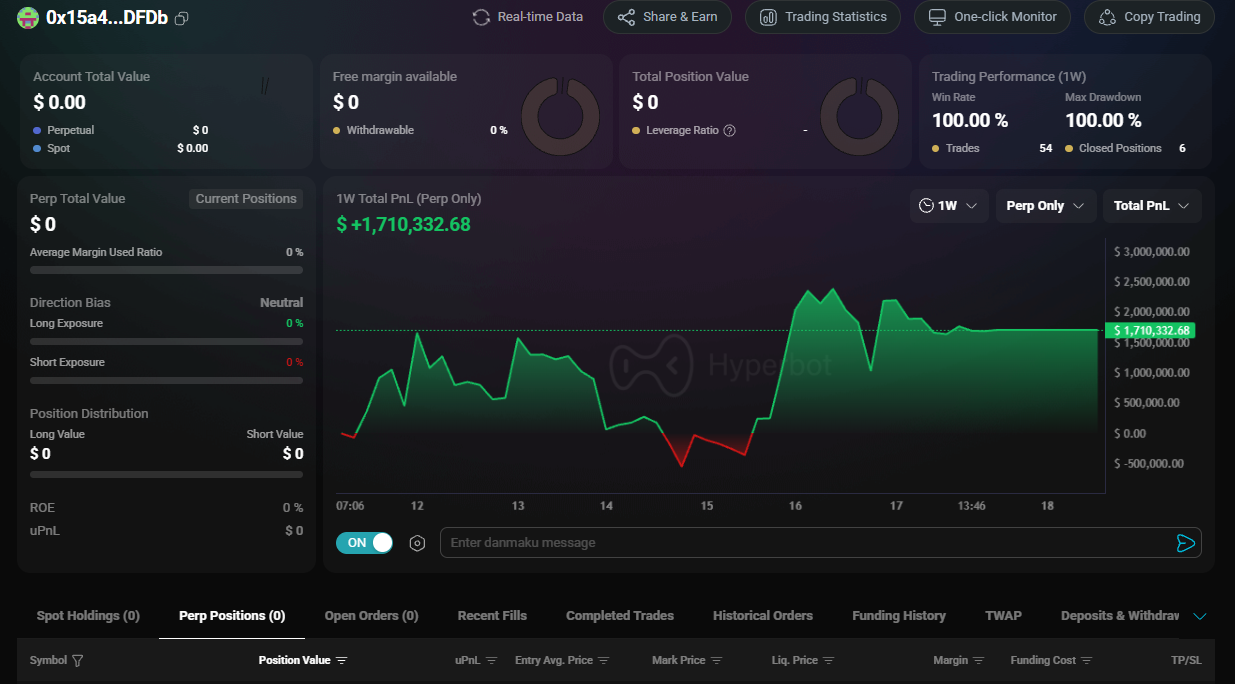Switch to the Recent Fills tab

point(492,616)
